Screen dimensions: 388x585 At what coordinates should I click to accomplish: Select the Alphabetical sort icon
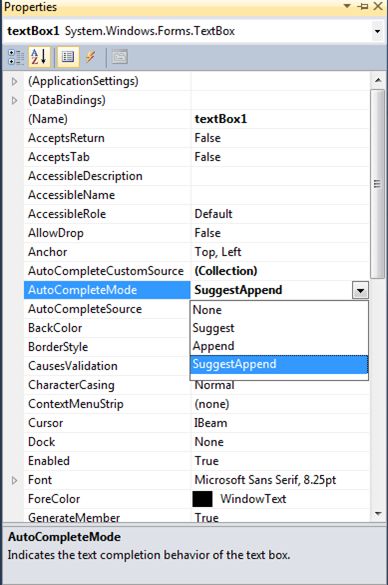click(39, 57)
